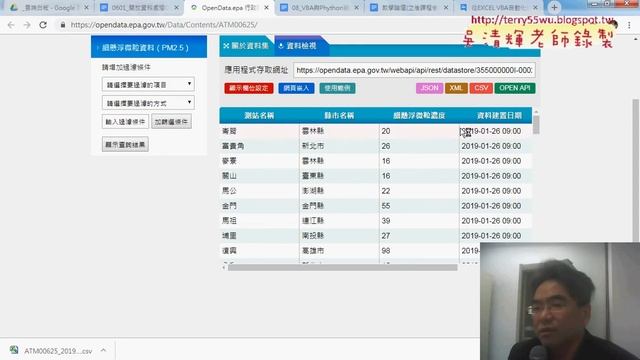640x360 pixels.
Task: Click the filter condition input field
Action: pyautogui.click(x=125, y=122)
